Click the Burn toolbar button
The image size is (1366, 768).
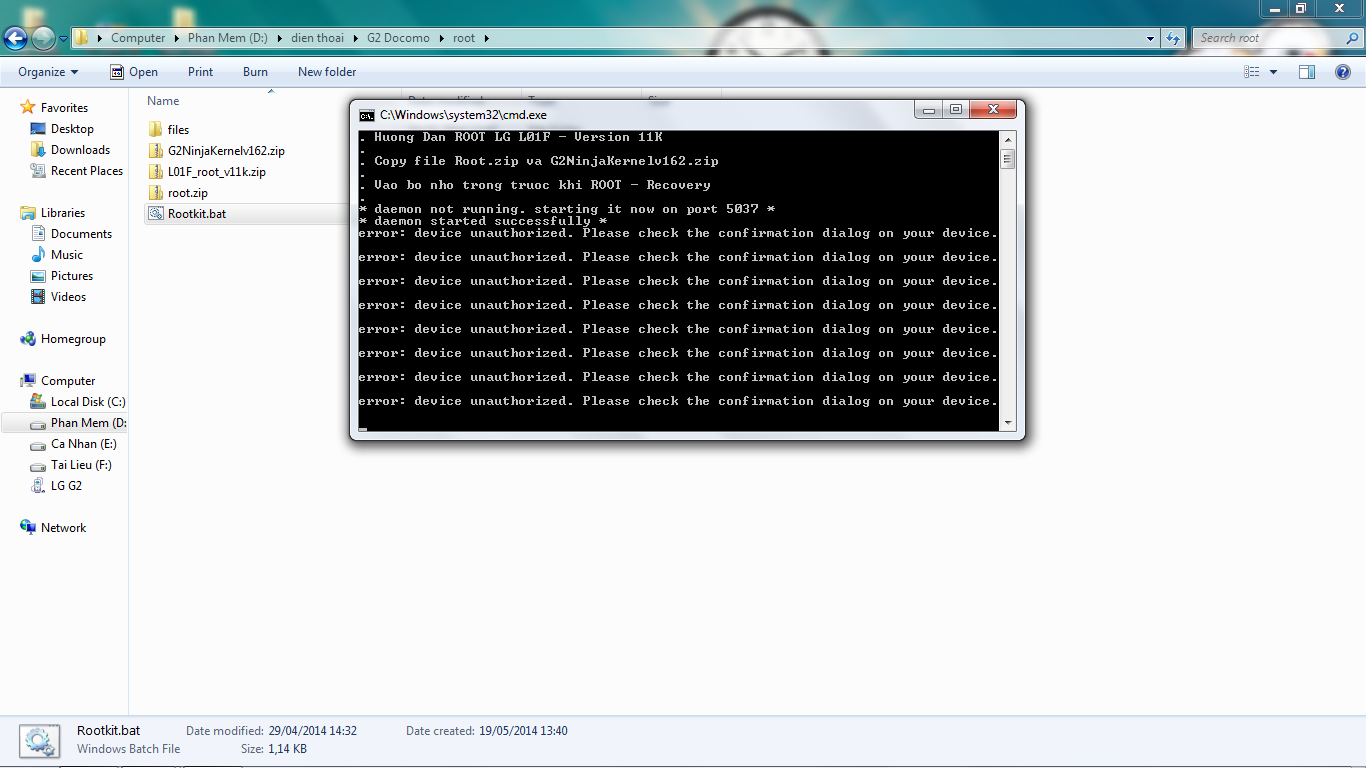coord(255,72)
